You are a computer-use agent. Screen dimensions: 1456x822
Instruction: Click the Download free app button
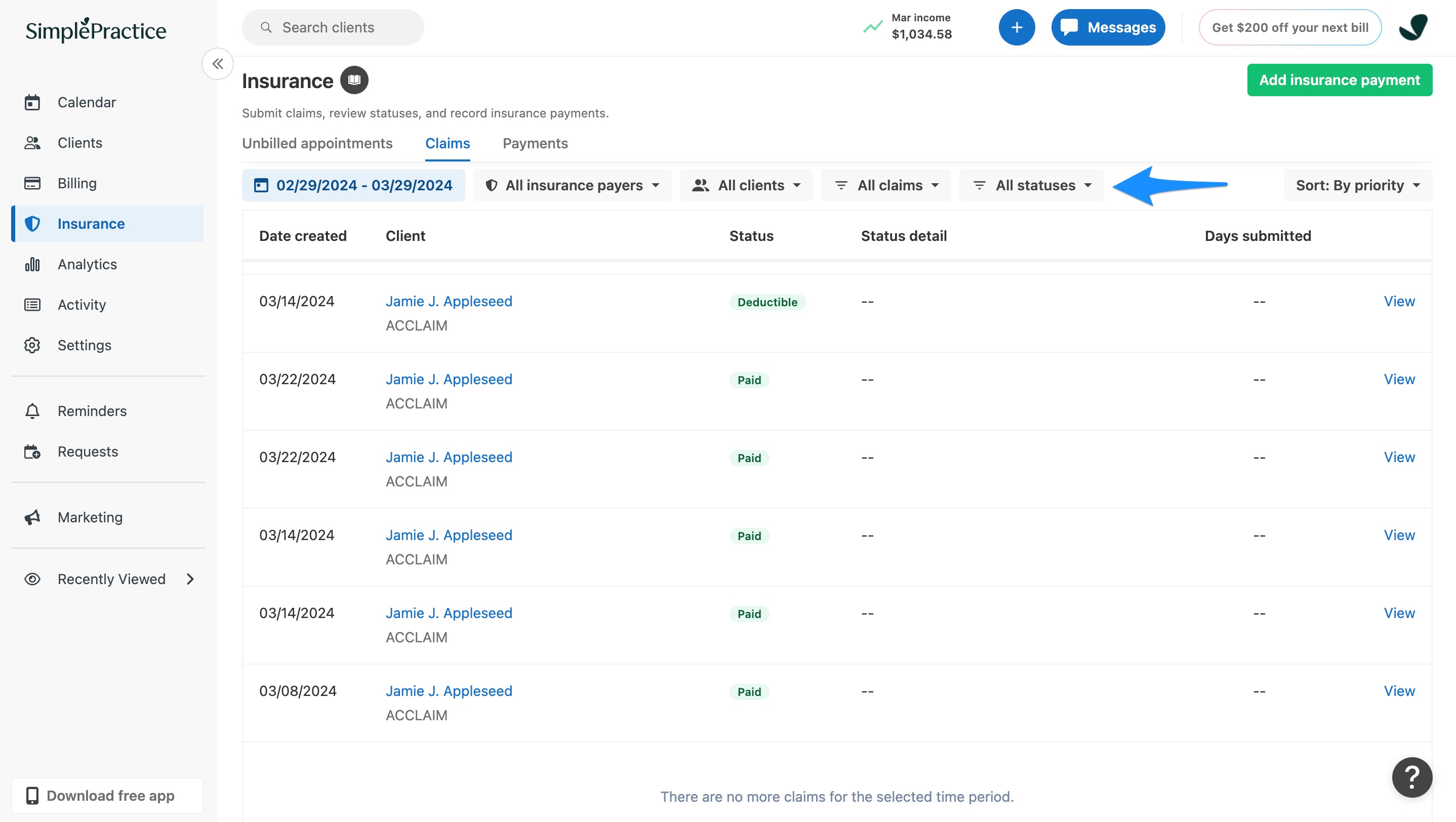107,796
